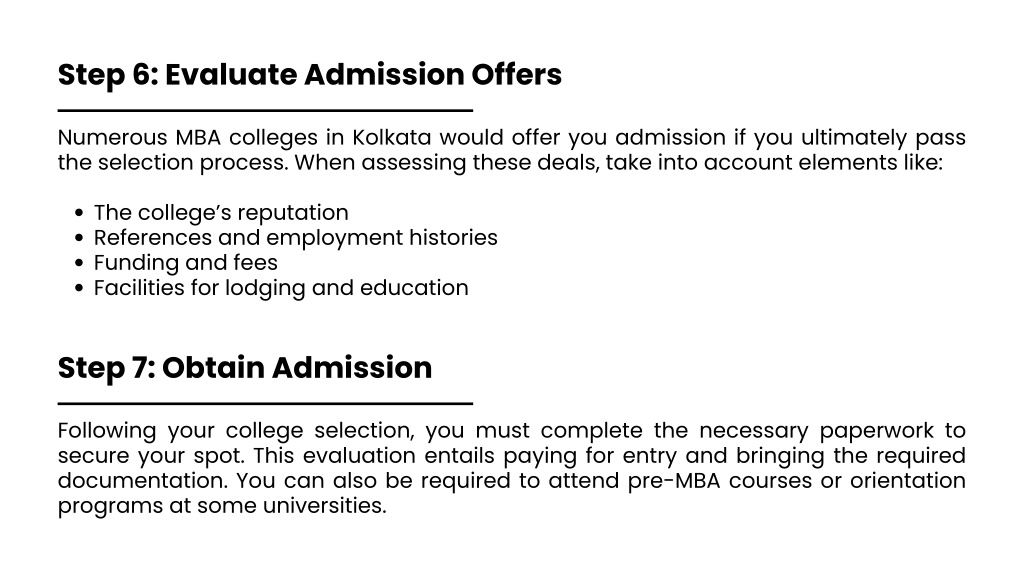This screenshot has width=1024, height=576.
Task: Click the word 'documentation' in Step 7 paragraph
Action: tap(142, 481)
